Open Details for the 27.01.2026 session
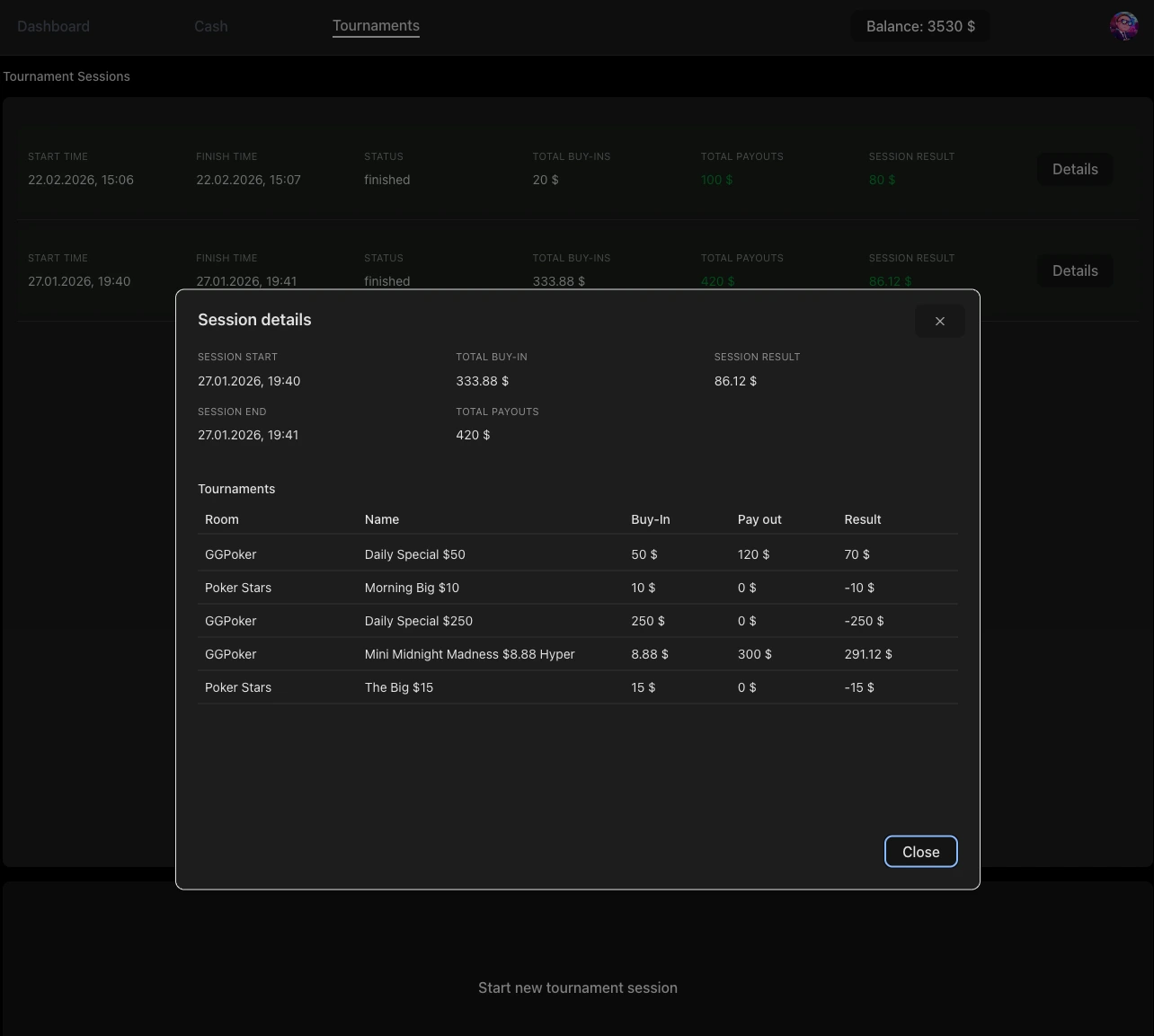This screenshot has width=1154, height=1036. pyautogui.click(x=1075, y=270)
